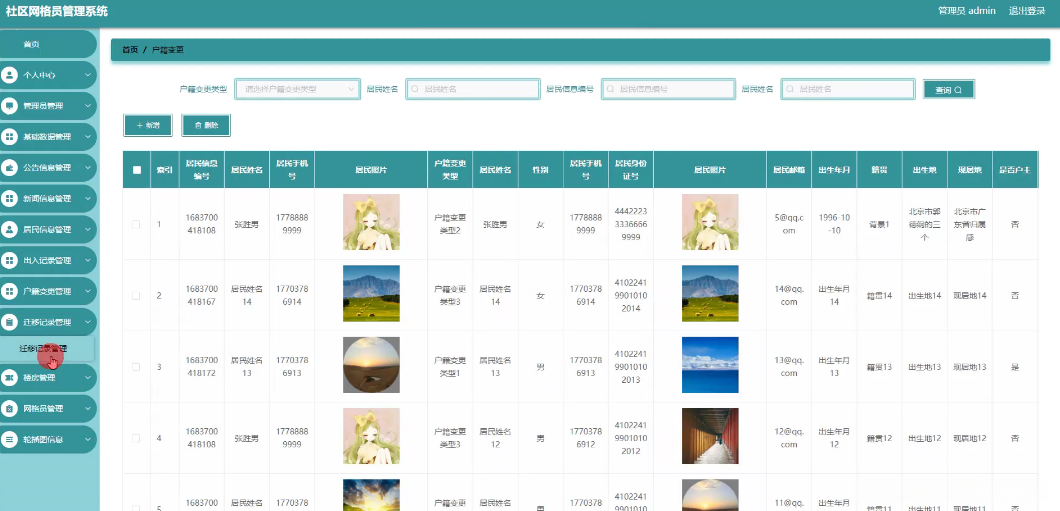Click the 社区网格员管理系统 title
This screenshot has height=511, width=1060.
pos(56,11)
